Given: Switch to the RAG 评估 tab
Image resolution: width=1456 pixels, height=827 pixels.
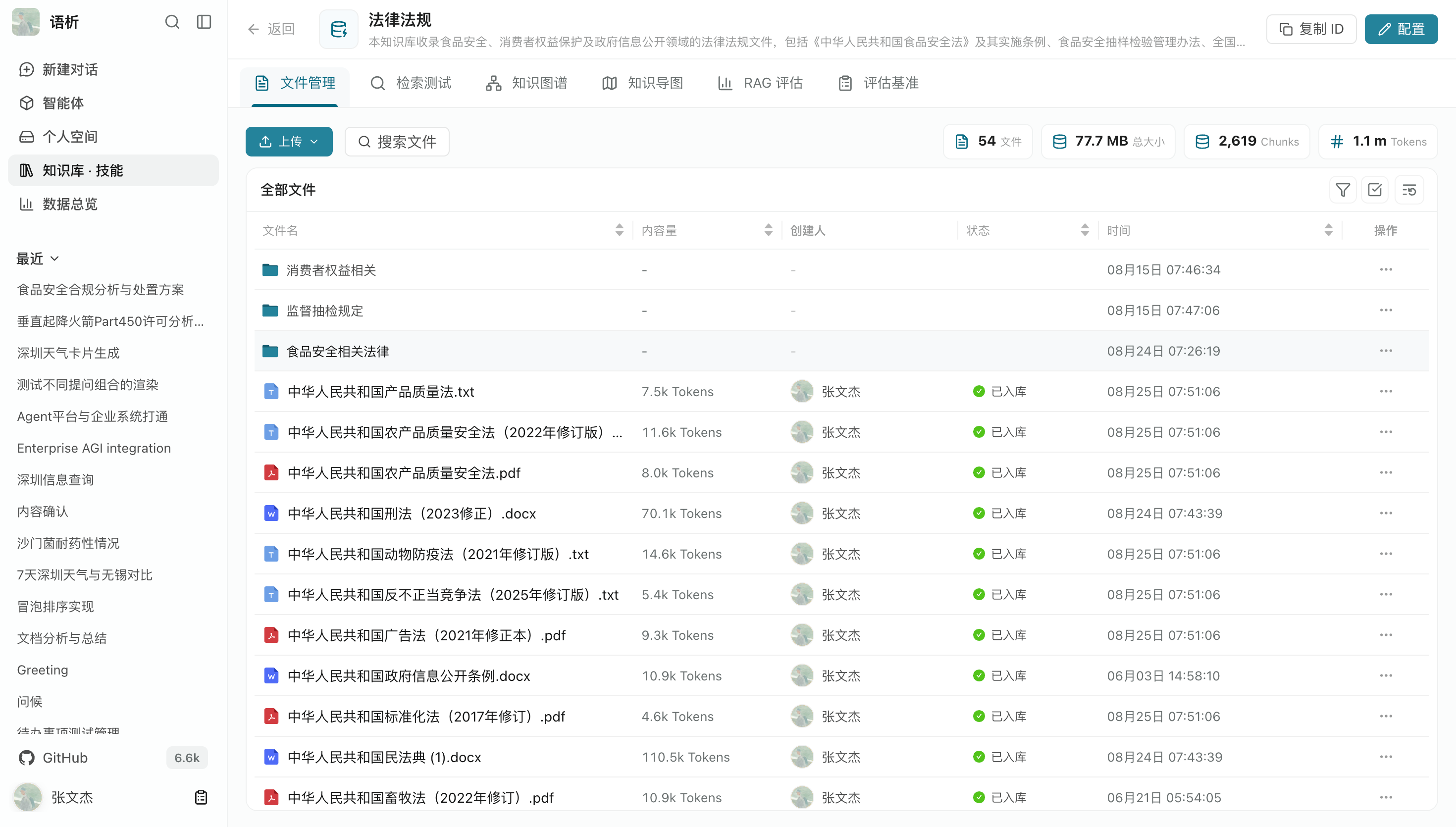Looking at the screenshot, I should (x=760, y=84).
